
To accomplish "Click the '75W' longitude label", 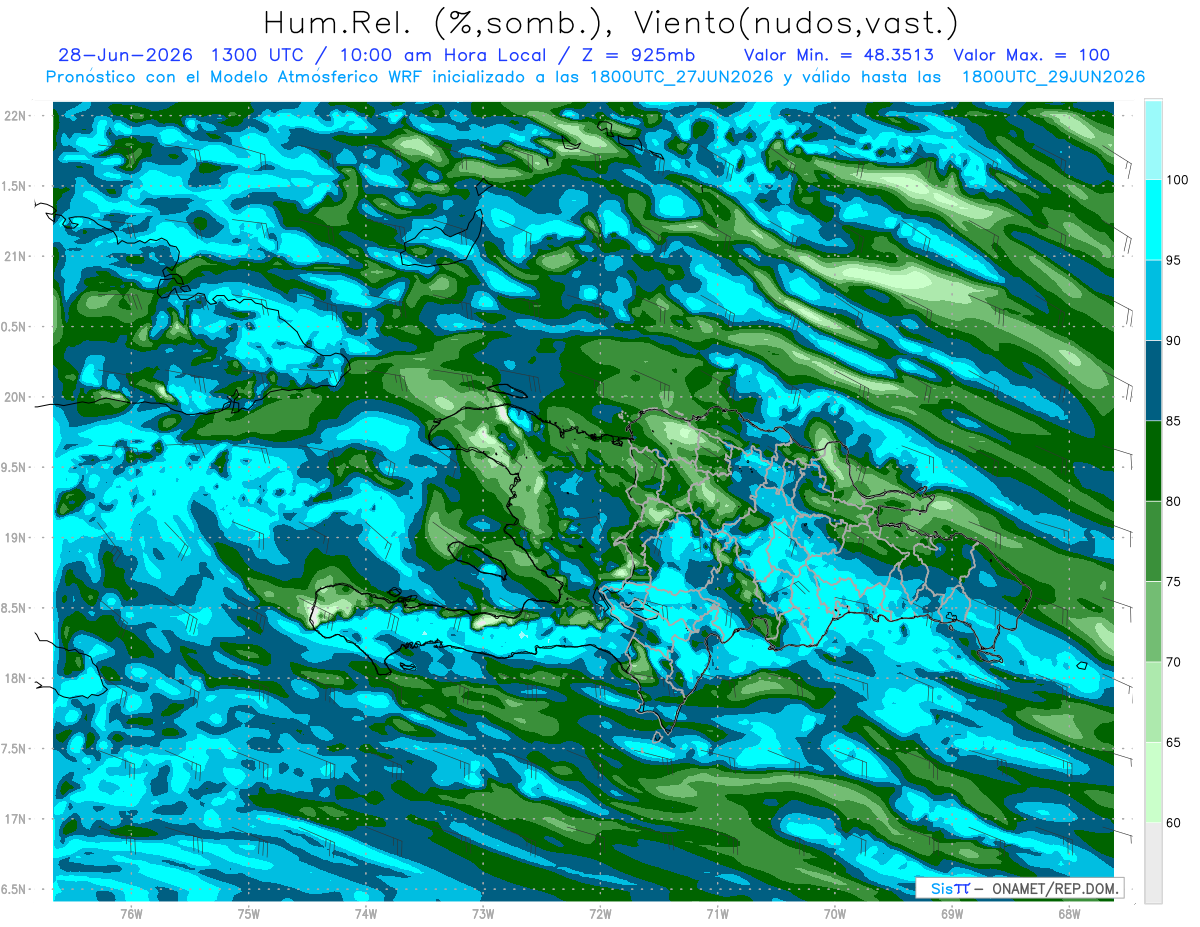I will tap(249, 914).
